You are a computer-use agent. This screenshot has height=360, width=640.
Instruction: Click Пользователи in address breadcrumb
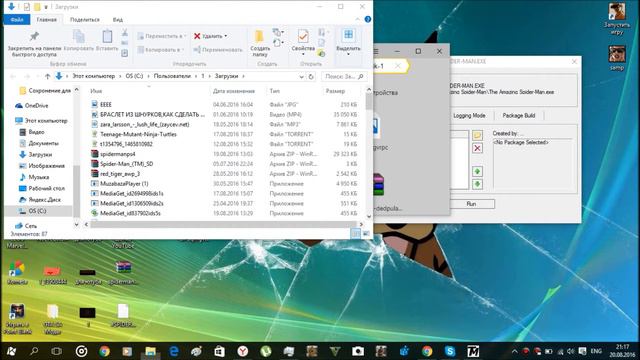point(172,76)
